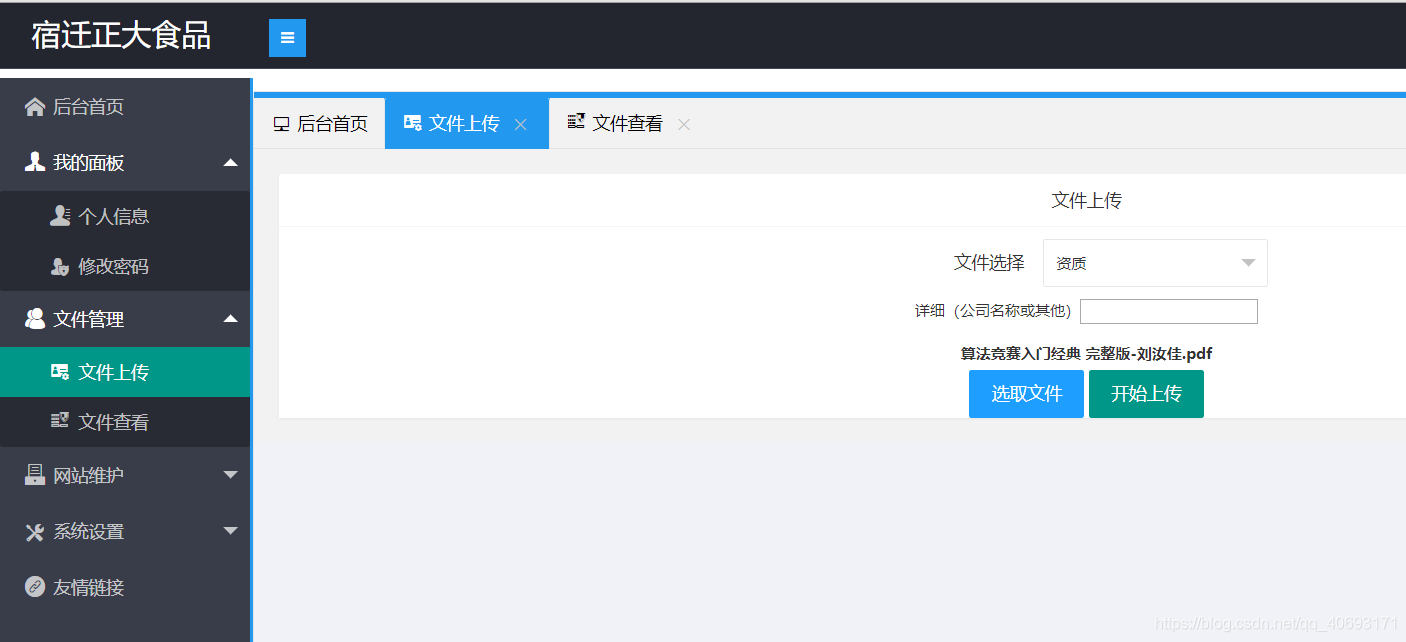Click 系统设置 sidebar label
Screen dimensions: 1406x642
tap(89, 532)
